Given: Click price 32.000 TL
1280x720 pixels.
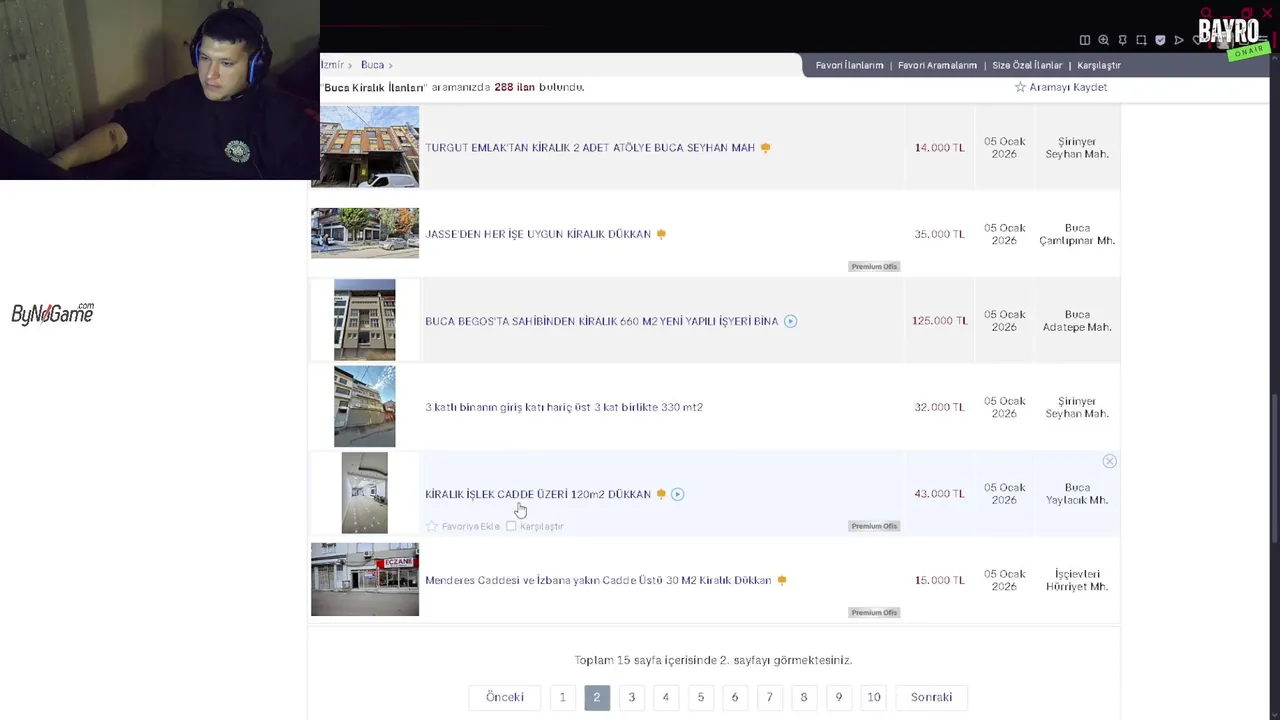Looking at the screenshot, I should (x=939, y=407).
